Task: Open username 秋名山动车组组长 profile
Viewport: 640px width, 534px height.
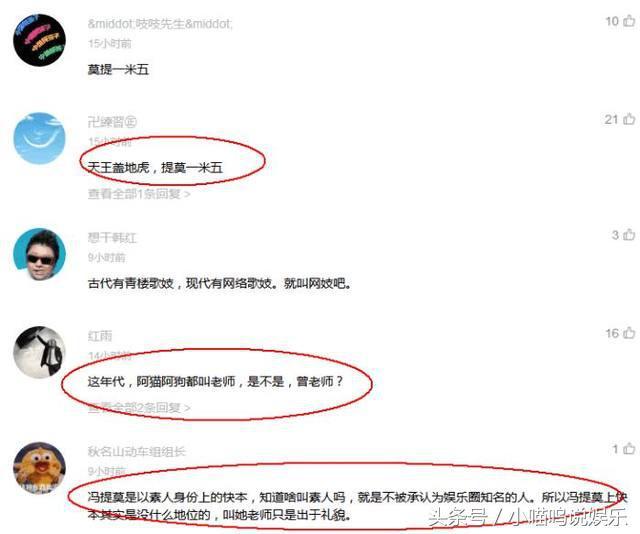Action: (x=137, y=452)
